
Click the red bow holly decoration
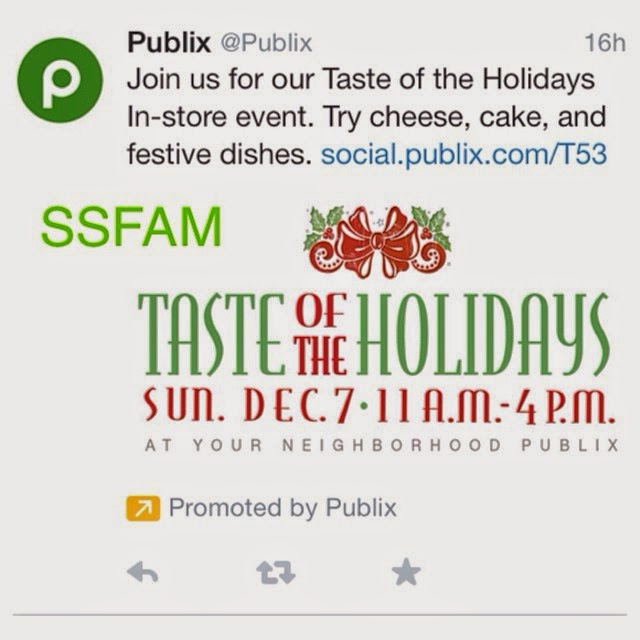click(x=377, y=241)
